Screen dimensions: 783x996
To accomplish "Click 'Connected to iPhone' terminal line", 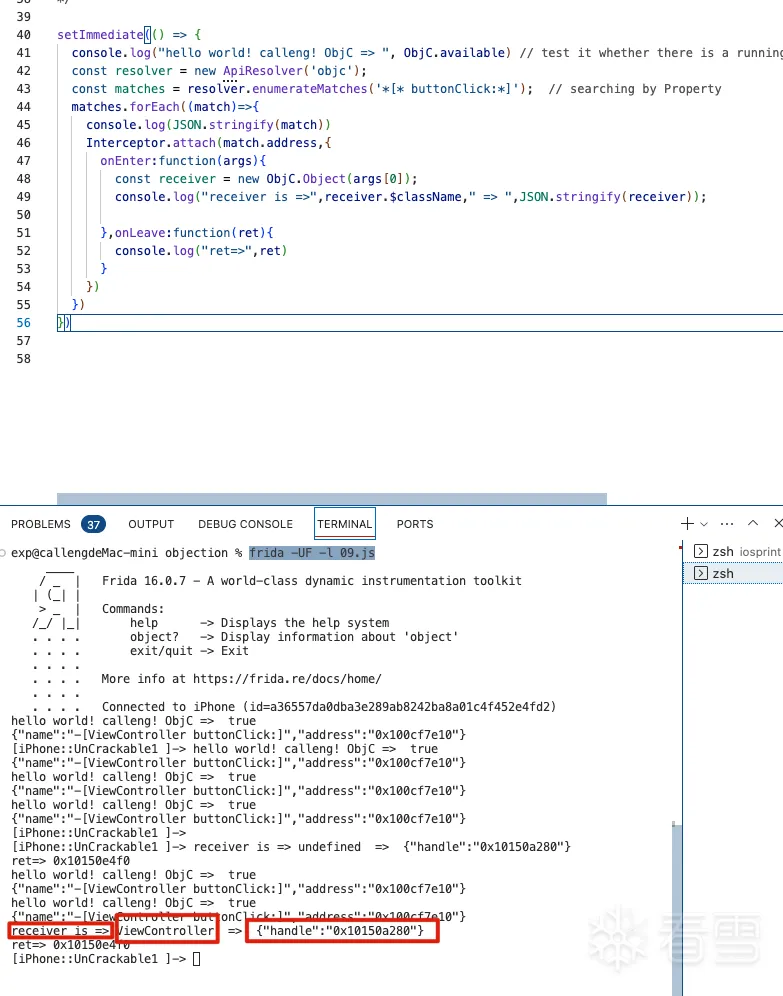I will click(329, 707).
